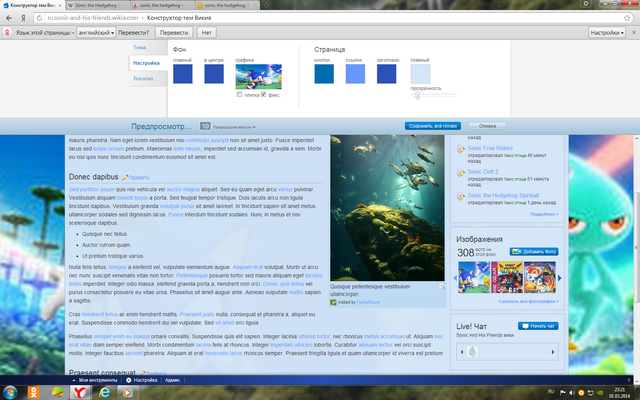Click the image details icon under fish photo
This screenshot has height=400, width=640.
point(441,286)
